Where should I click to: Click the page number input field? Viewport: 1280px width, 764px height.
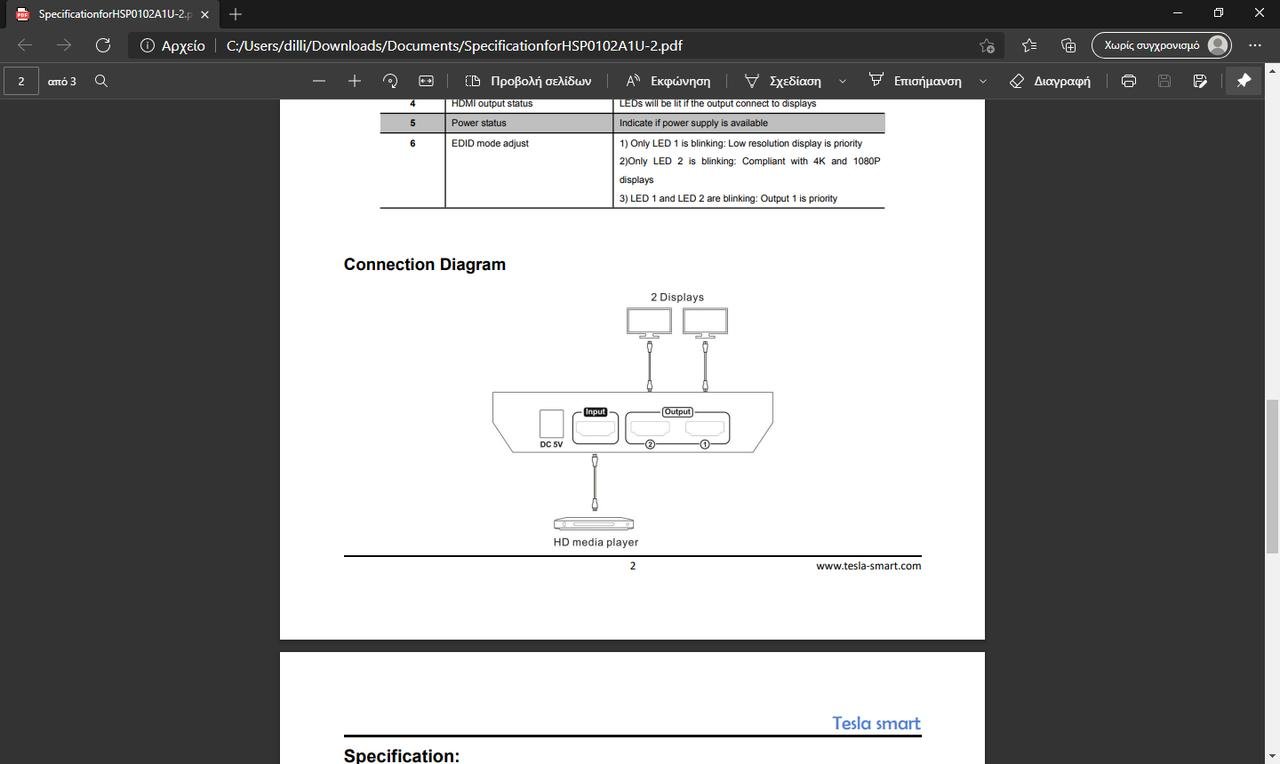pyautogui.click(x=21, y=81)
